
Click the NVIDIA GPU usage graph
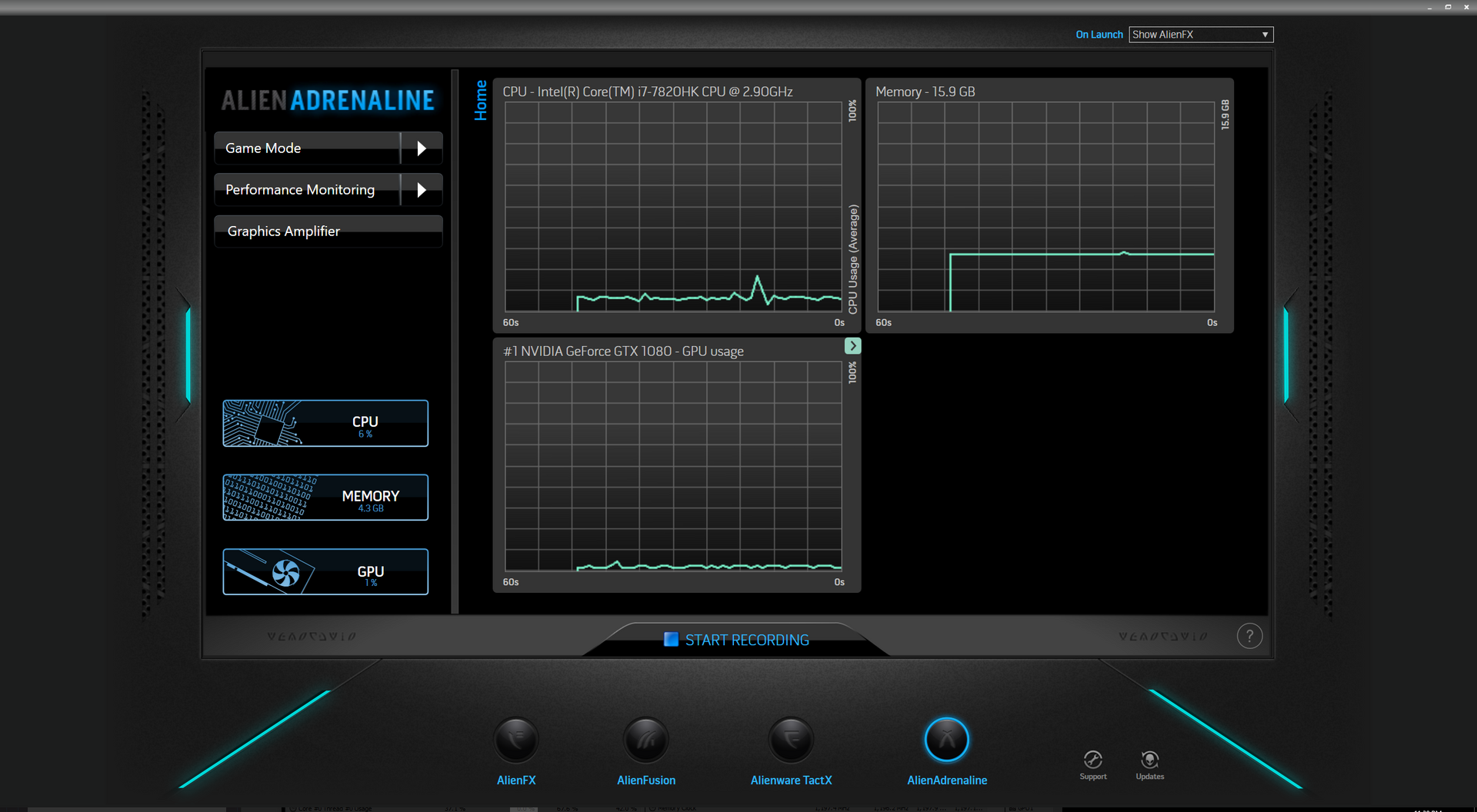[673, 466]
